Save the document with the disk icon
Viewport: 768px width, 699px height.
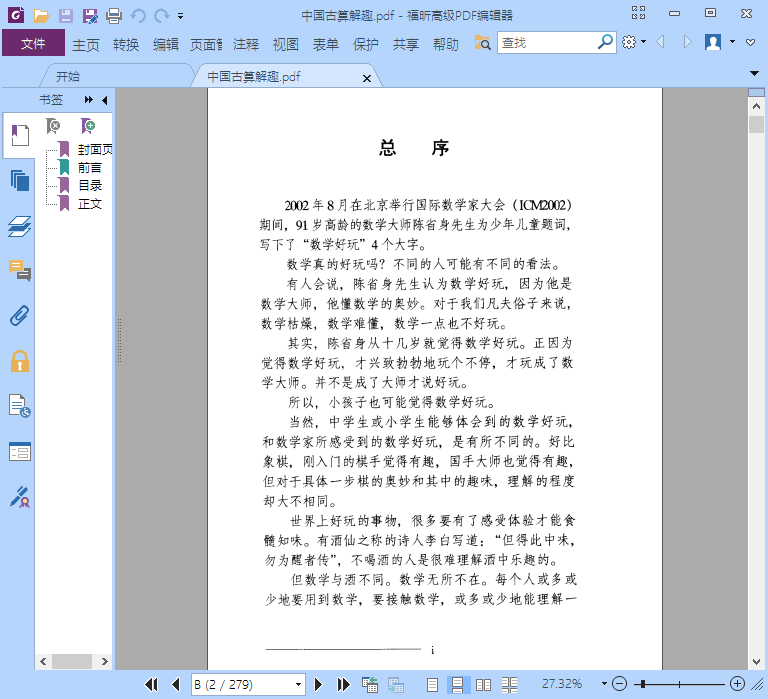66,16
